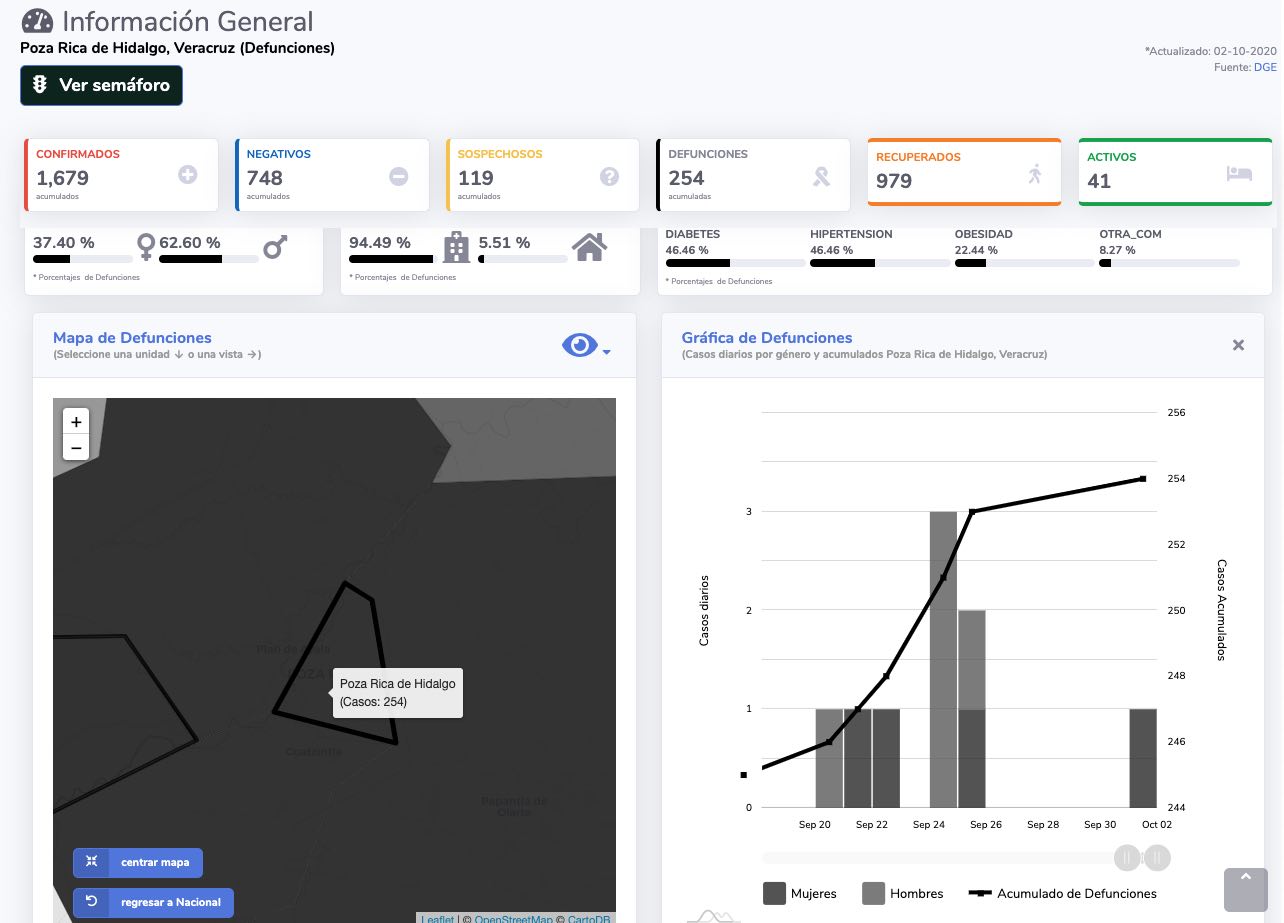Viewport: 1284px width, 923px height.
Task: Click the centrar mapa button
Action: pyautogui.click(x=138, y=862)
